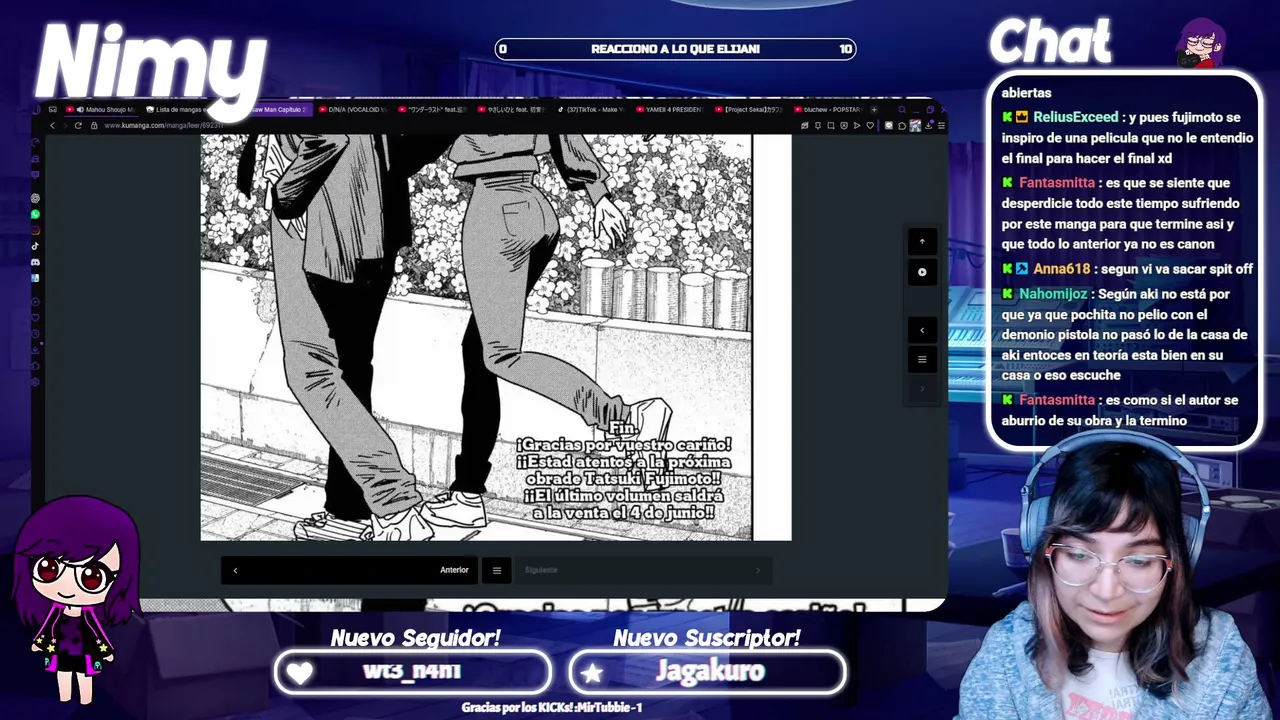The height and width of the screenshot is (720, 1280).
Task: Open the extensions cube toolbar icon
Action: [x=902, y=126]
